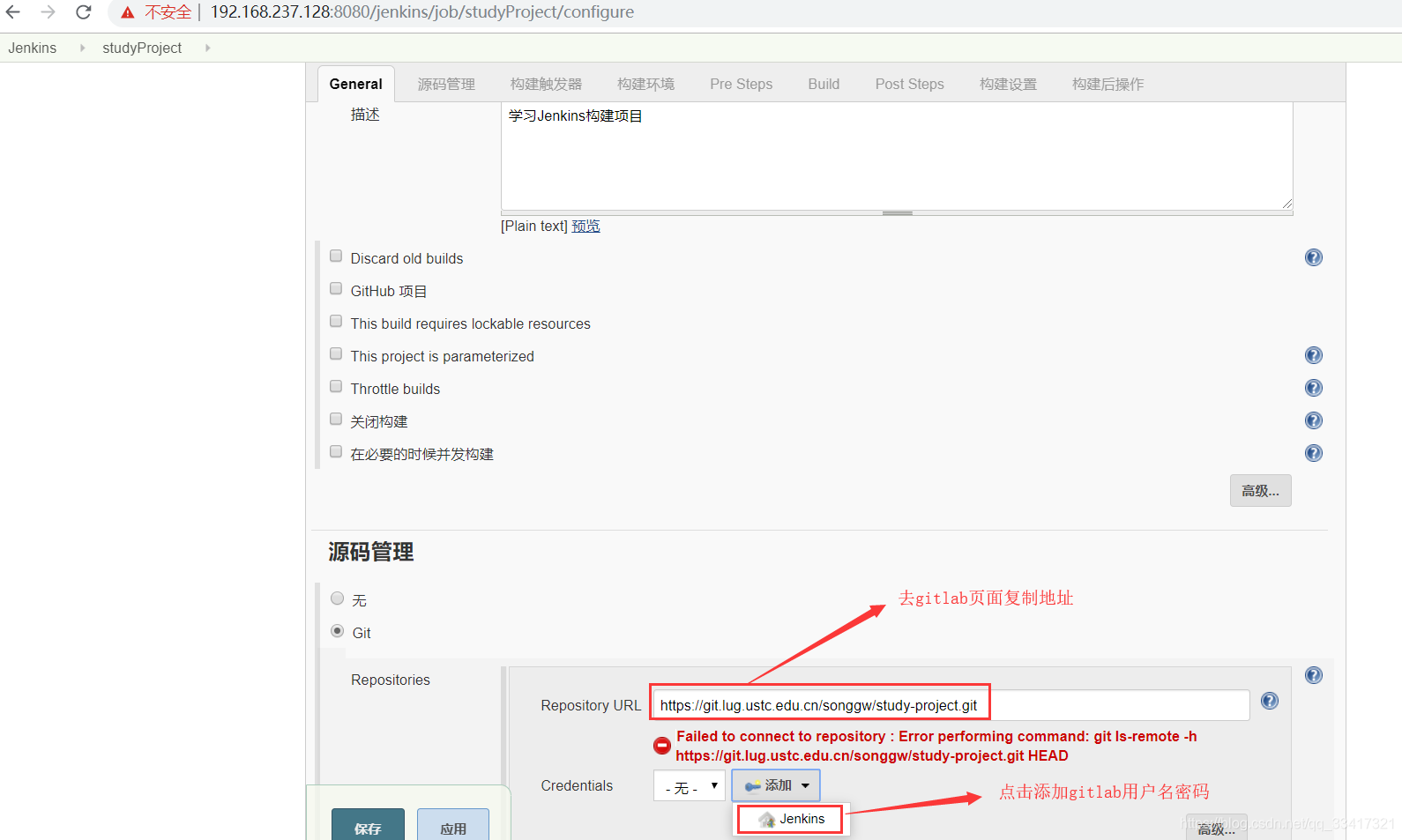This screenshot has width=1402, height=840.
Task: Open help icon for 在必要的时候并发构建
Action: pyautogui.click(x=1314, y=453)
